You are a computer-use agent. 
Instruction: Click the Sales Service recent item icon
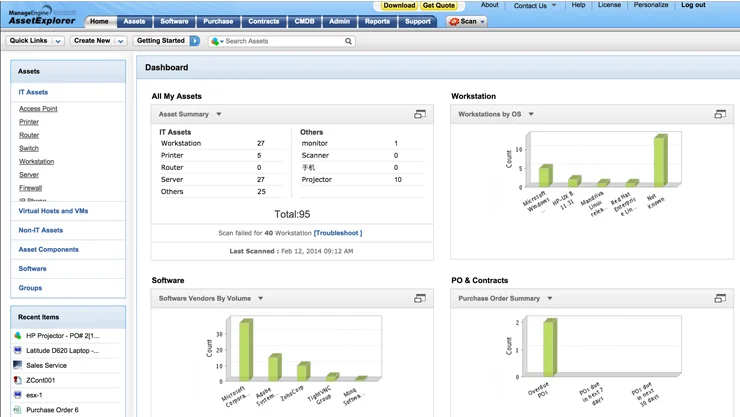click(x=18, y=365)
